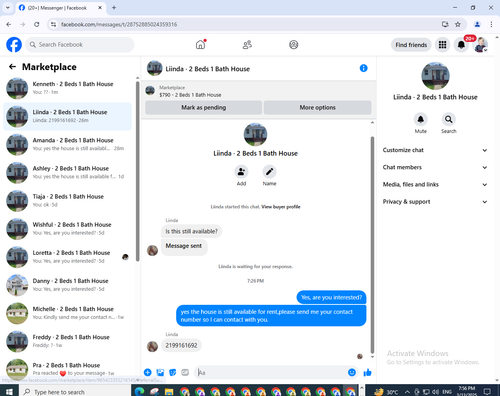Click the clock showing 7:56 PM

467,391
